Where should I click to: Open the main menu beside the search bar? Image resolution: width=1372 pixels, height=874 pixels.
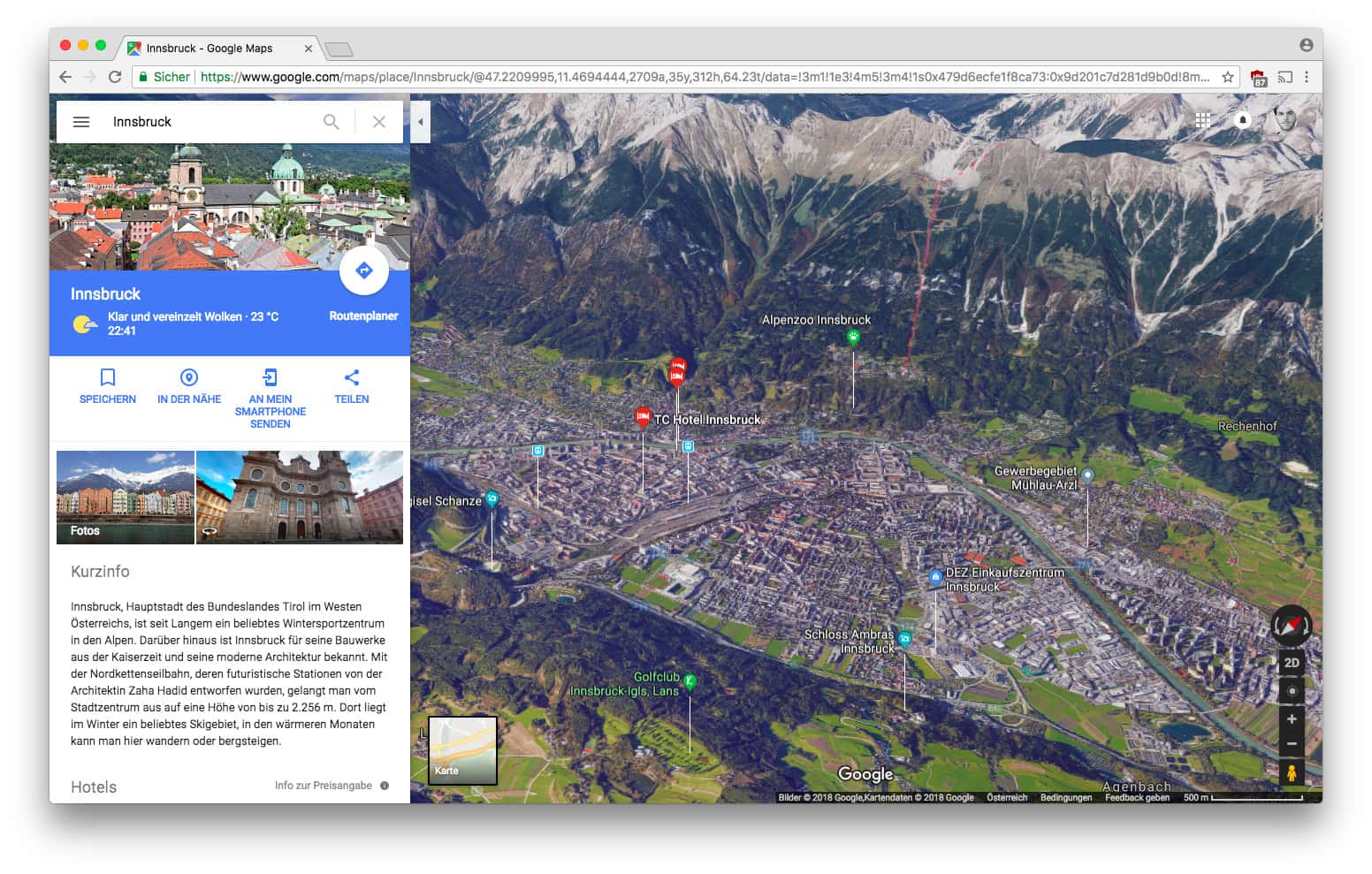pos(81,122)
